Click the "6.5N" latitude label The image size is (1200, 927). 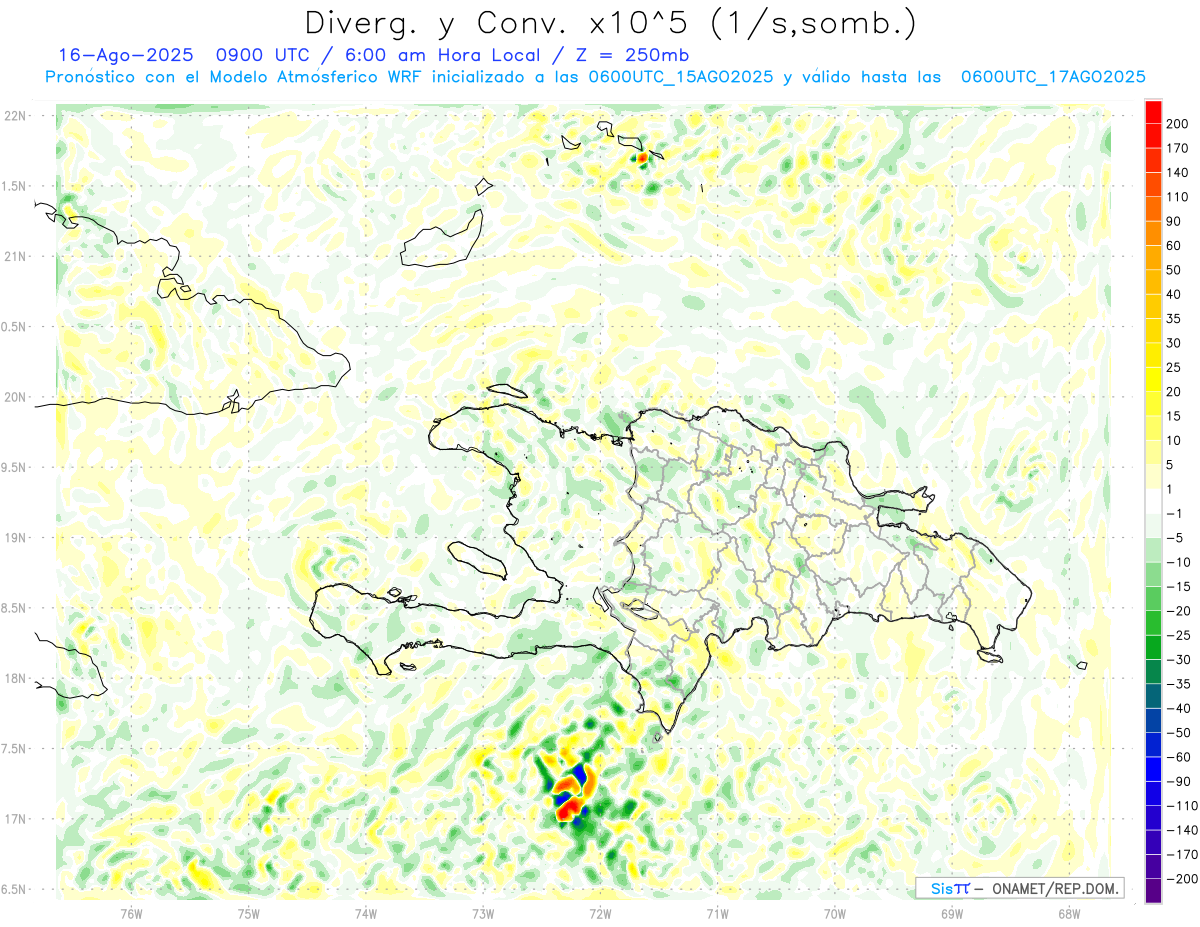click(x=15, y=890)
